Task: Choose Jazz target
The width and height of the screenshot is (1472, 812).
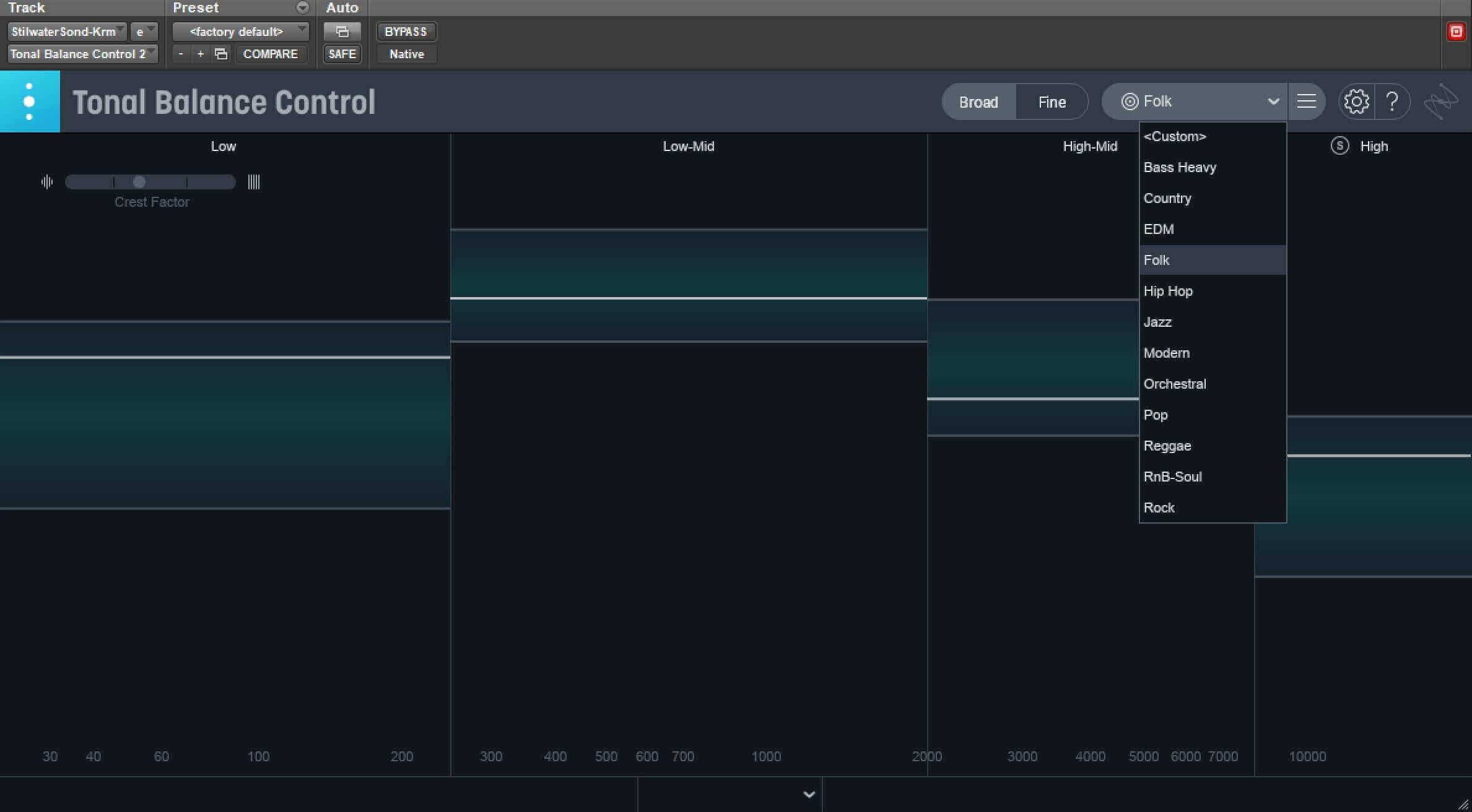Action: (x=1213, y=322)
